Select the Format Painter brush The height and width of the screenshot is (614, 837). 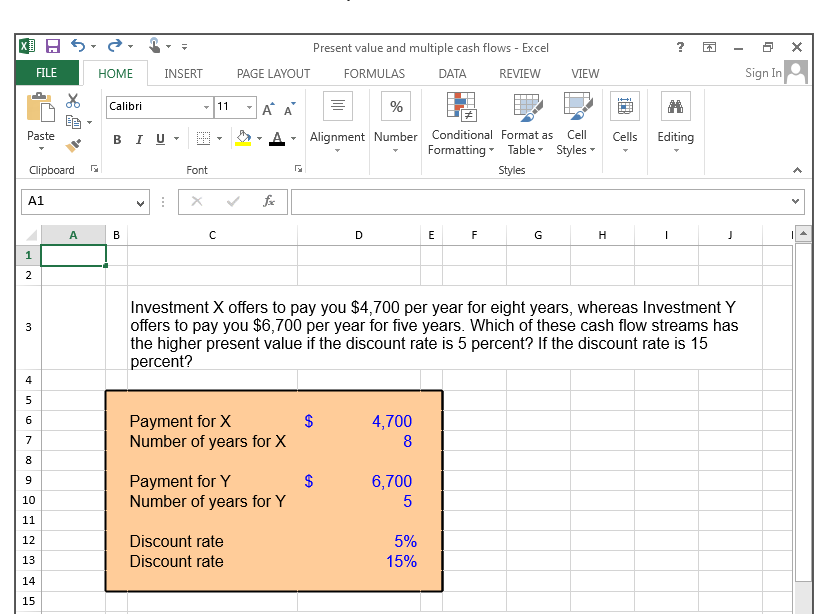coord(73,145)
